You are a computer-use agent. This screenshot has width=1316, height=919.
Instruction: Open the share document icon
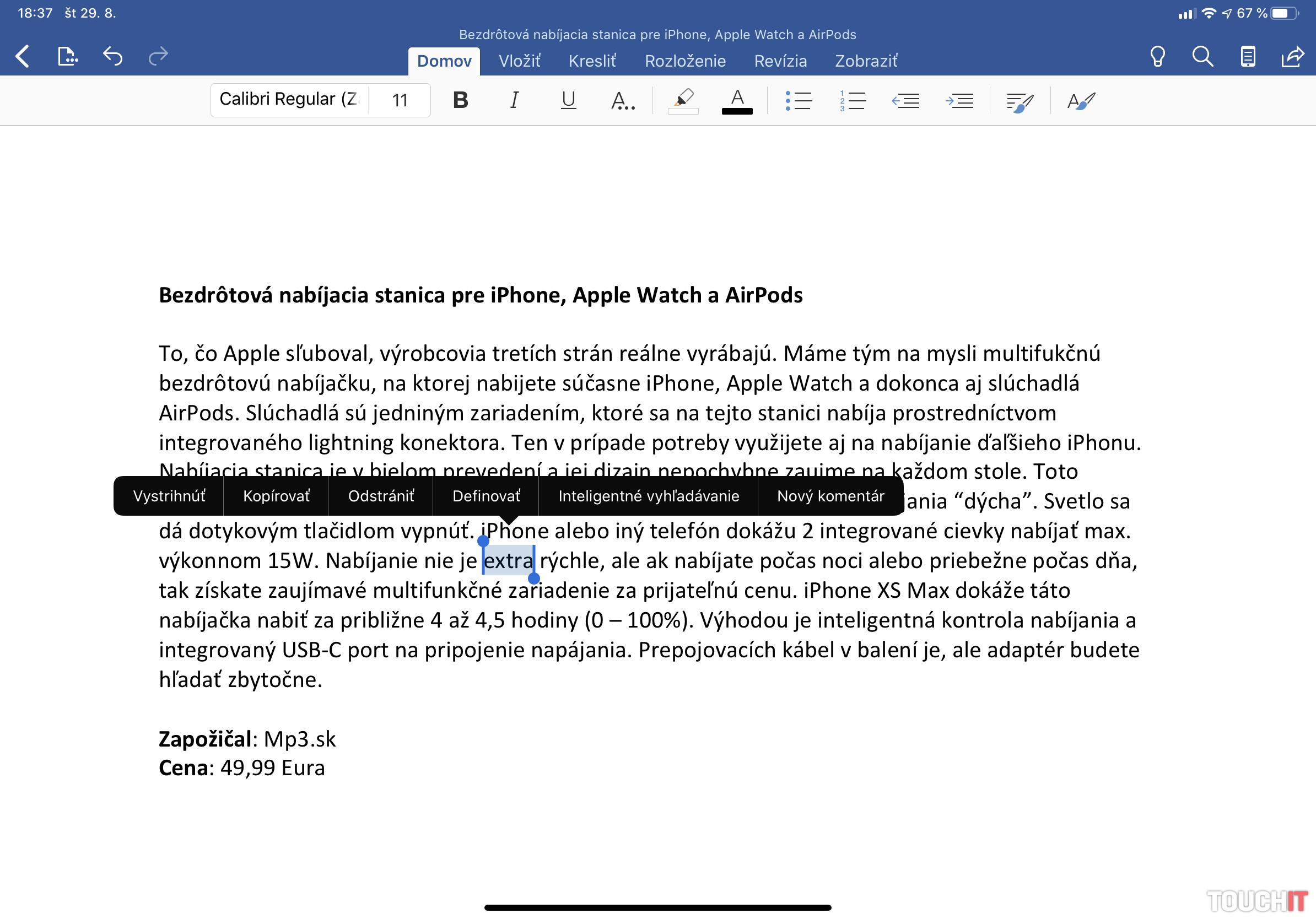1292,56
